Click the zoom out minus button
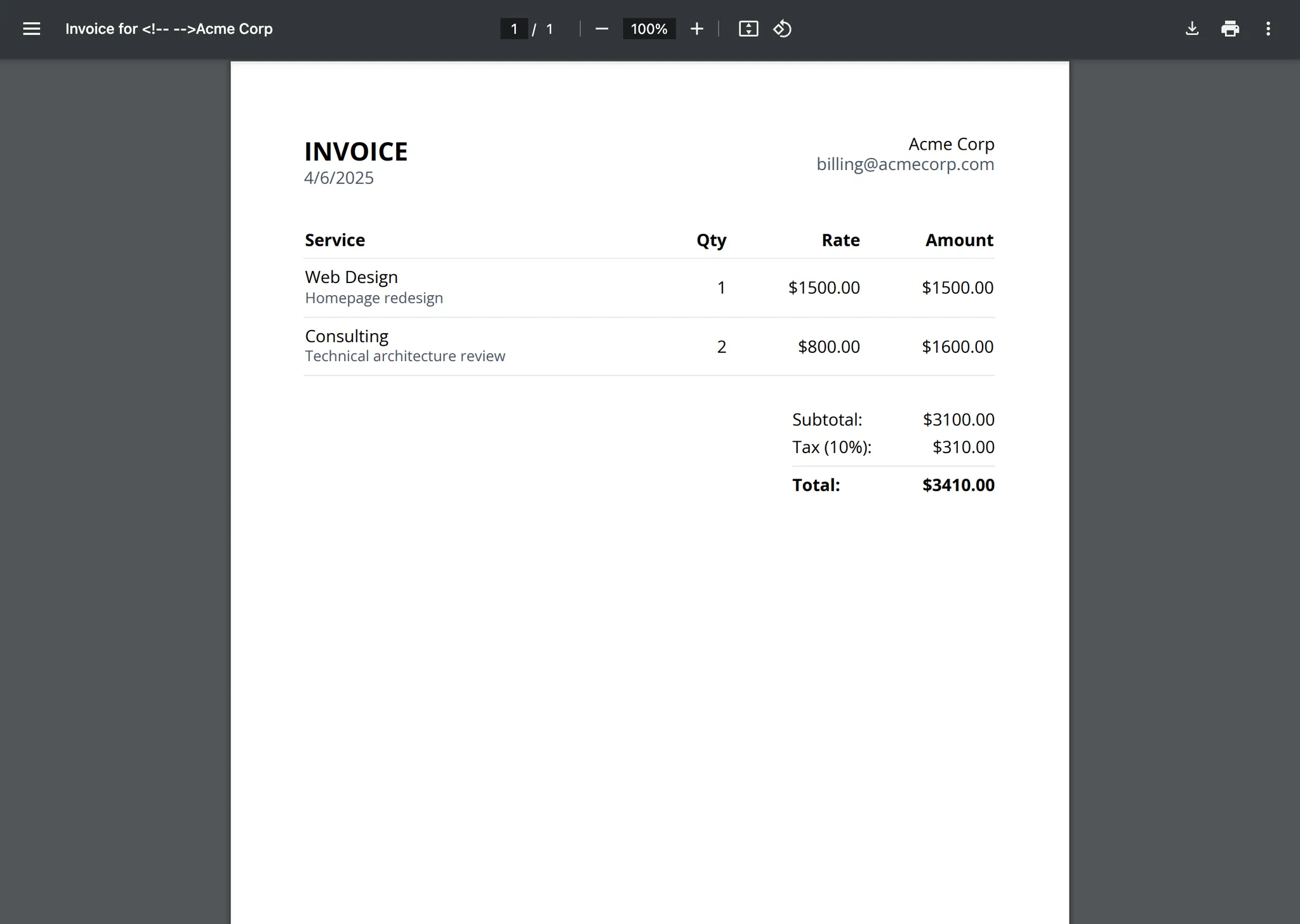Image resolution: width=1300 pixels, height=924 pixels. point(602,29)
